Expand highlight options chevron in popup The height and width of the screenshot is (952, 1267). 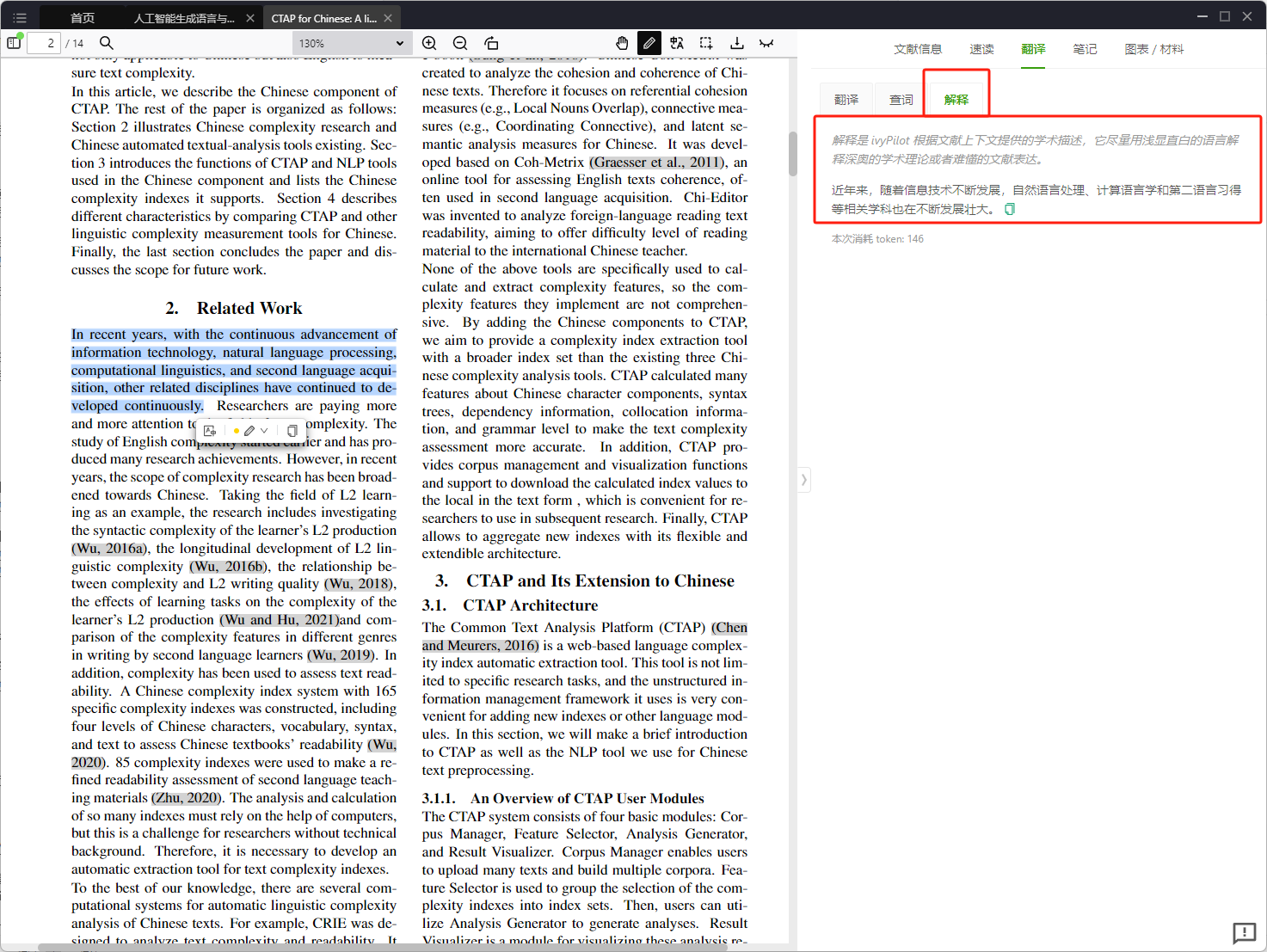click(264, 431)
